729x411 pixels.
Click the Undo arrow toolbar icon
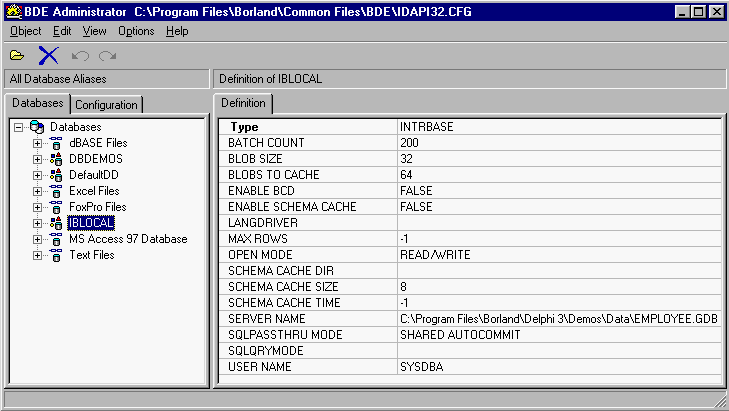[80, 56]
